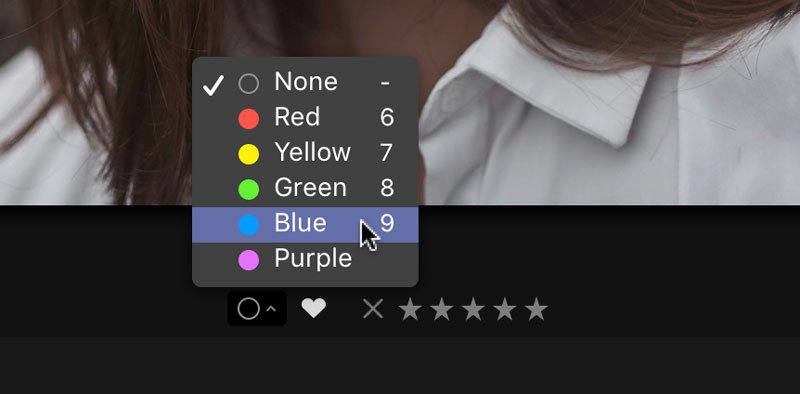Click the chevron beside the label circle
Viewport: 800px width, 394px height.
point(271,309)
